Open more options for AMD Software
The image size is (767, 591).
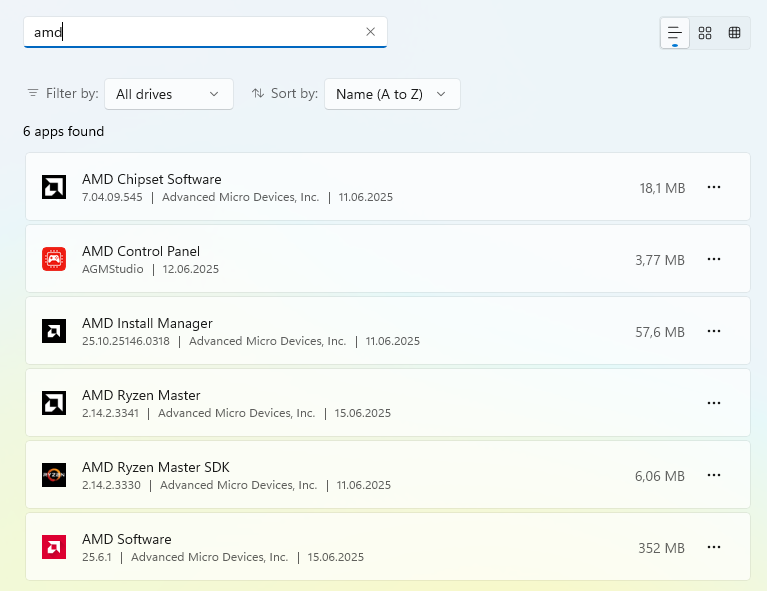coord(714,547)
